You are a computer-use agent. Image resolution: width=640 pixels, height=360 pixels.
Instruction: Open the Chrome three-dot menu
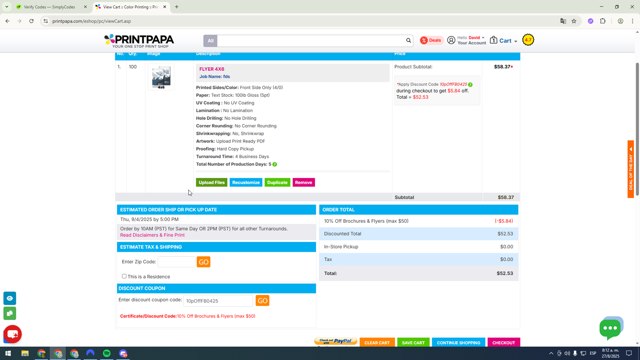pos(633,21)
